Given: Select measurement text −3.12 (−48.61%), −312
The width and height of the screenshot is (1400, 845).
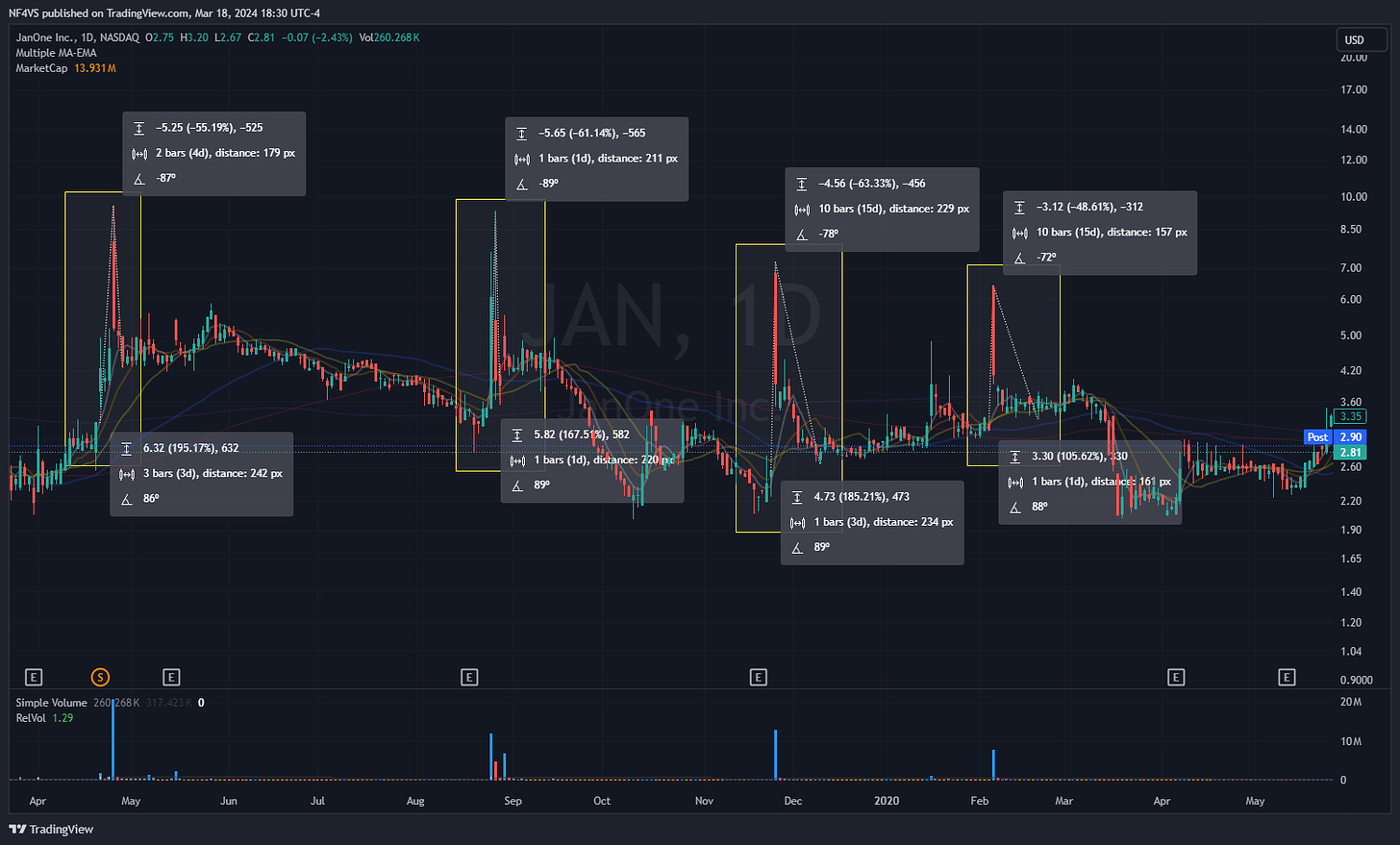Looking at the screenshot, I should tap(1089, 207).
